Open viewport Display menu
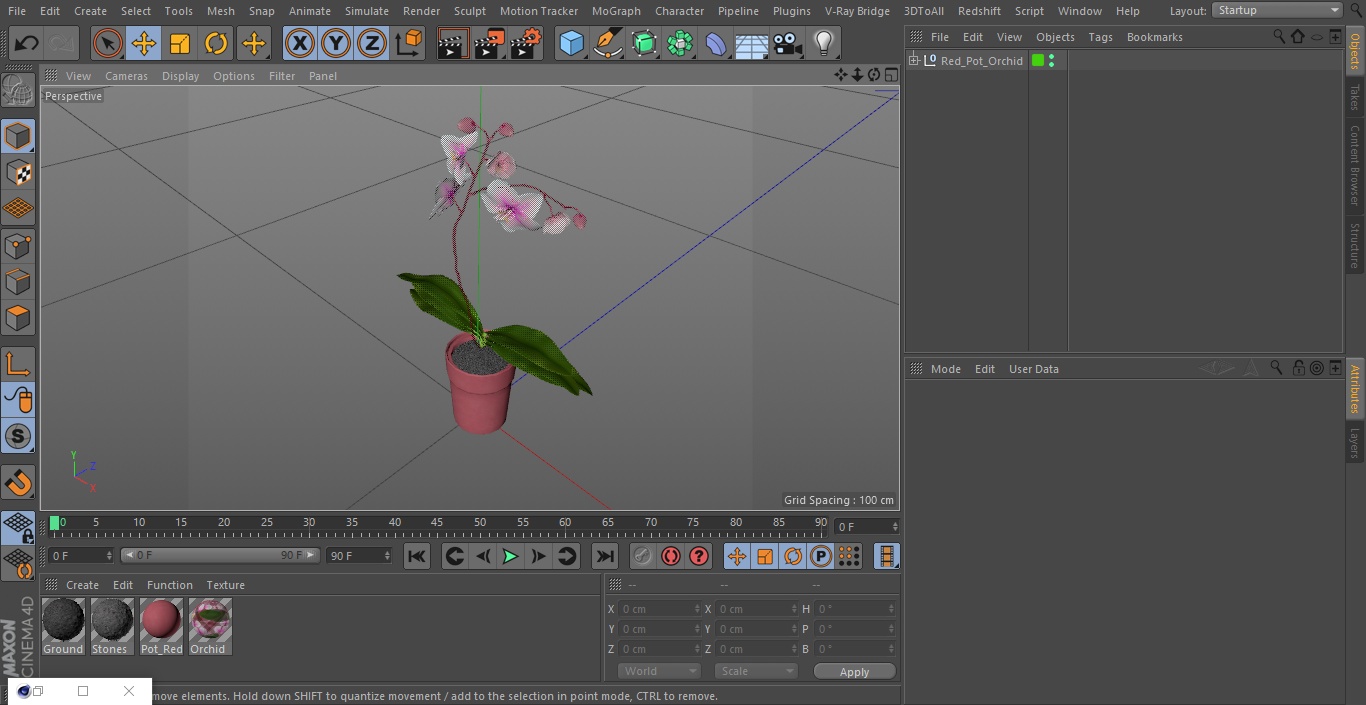1366x705 pixels. pos(180,76)
